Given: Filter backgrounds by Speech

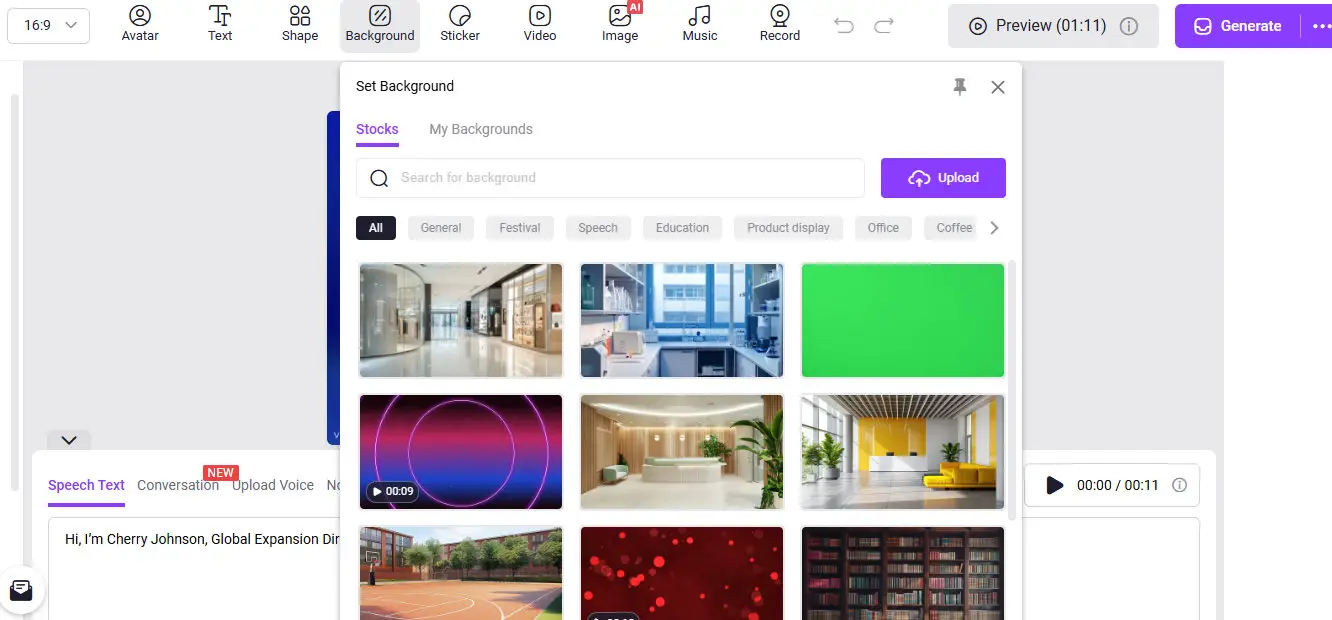Looking at the screenshot, I should click(598, 228).
